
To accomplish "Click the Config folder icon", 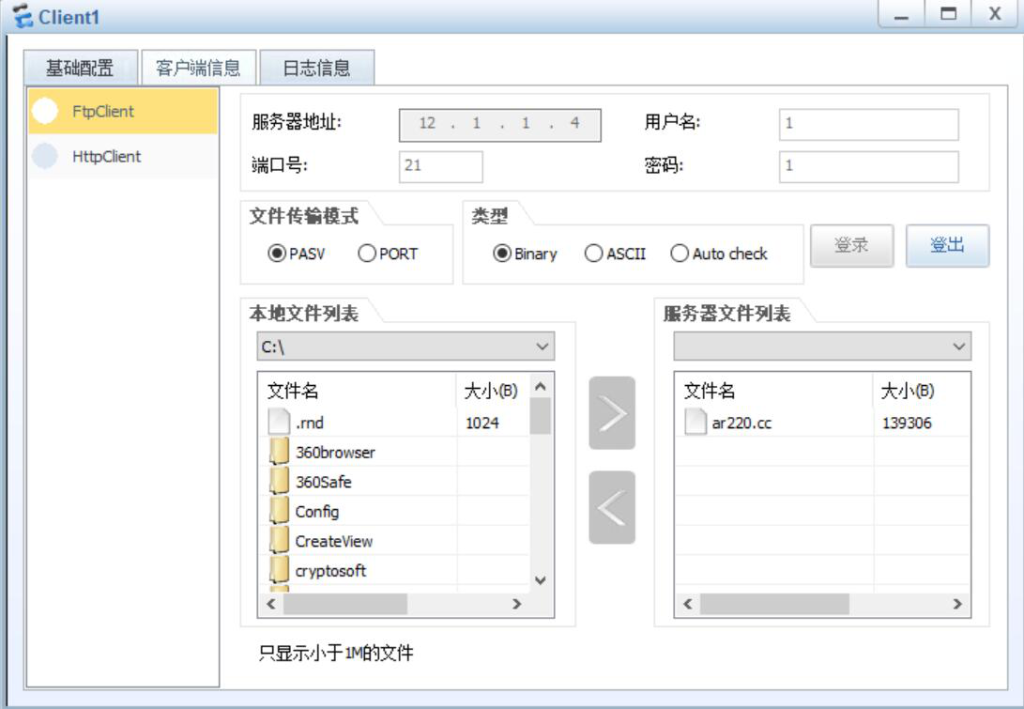I will 279,511.
